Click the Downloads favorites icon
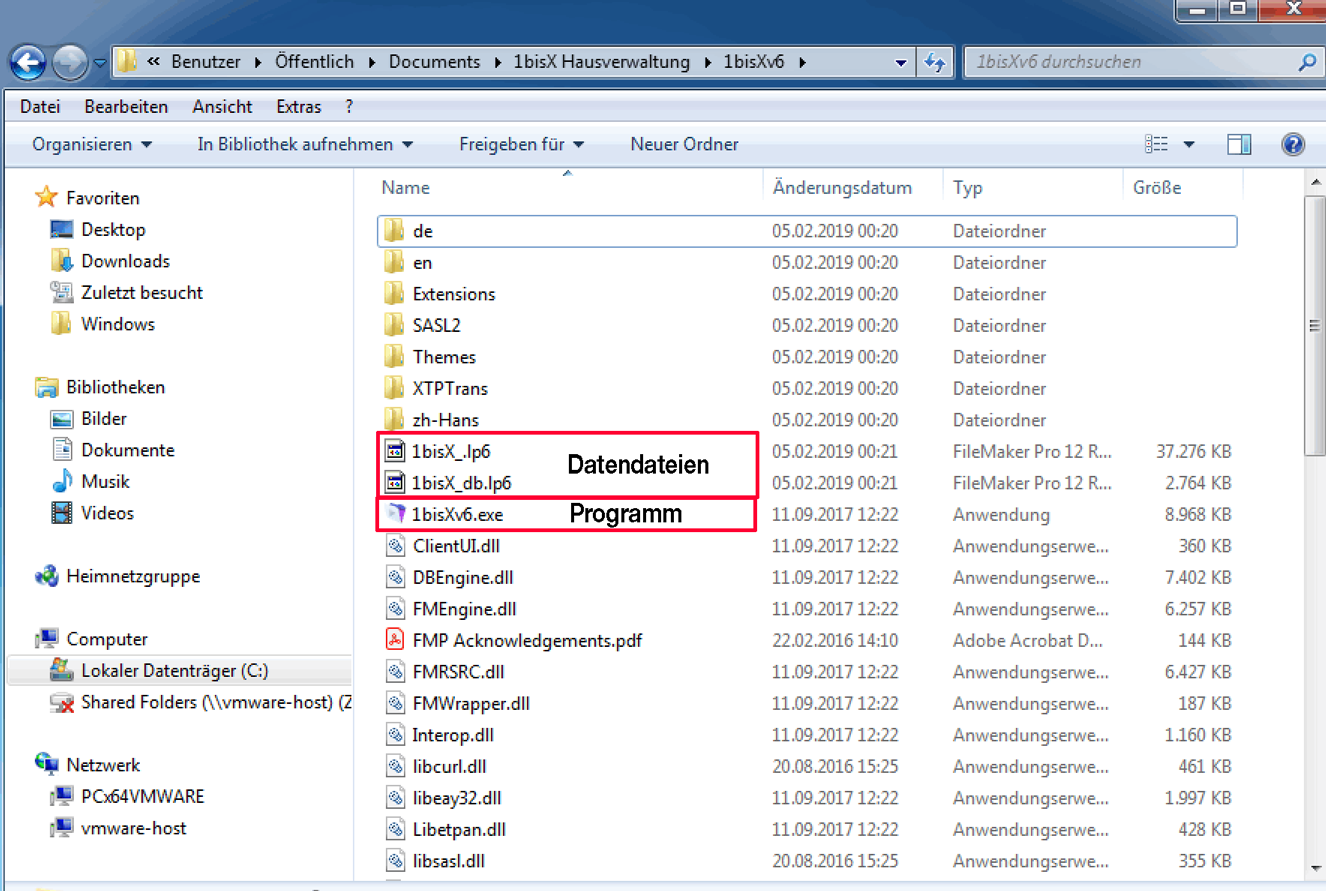 click(x=62, y=261)
